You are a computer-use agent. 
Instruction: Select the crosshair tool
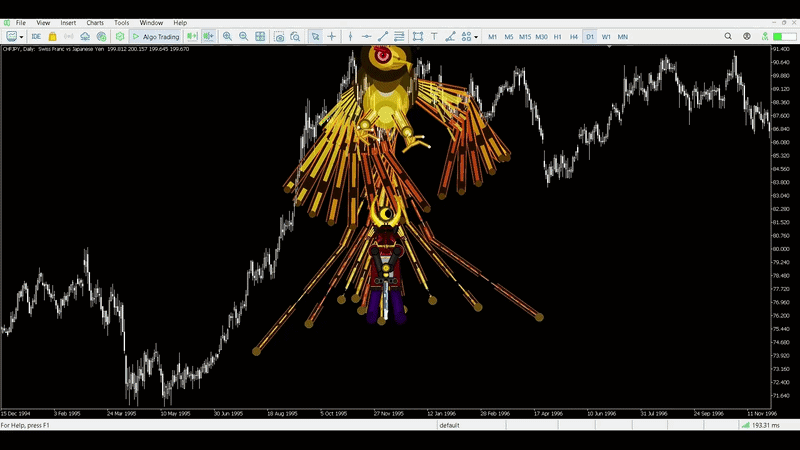[332, 37]
